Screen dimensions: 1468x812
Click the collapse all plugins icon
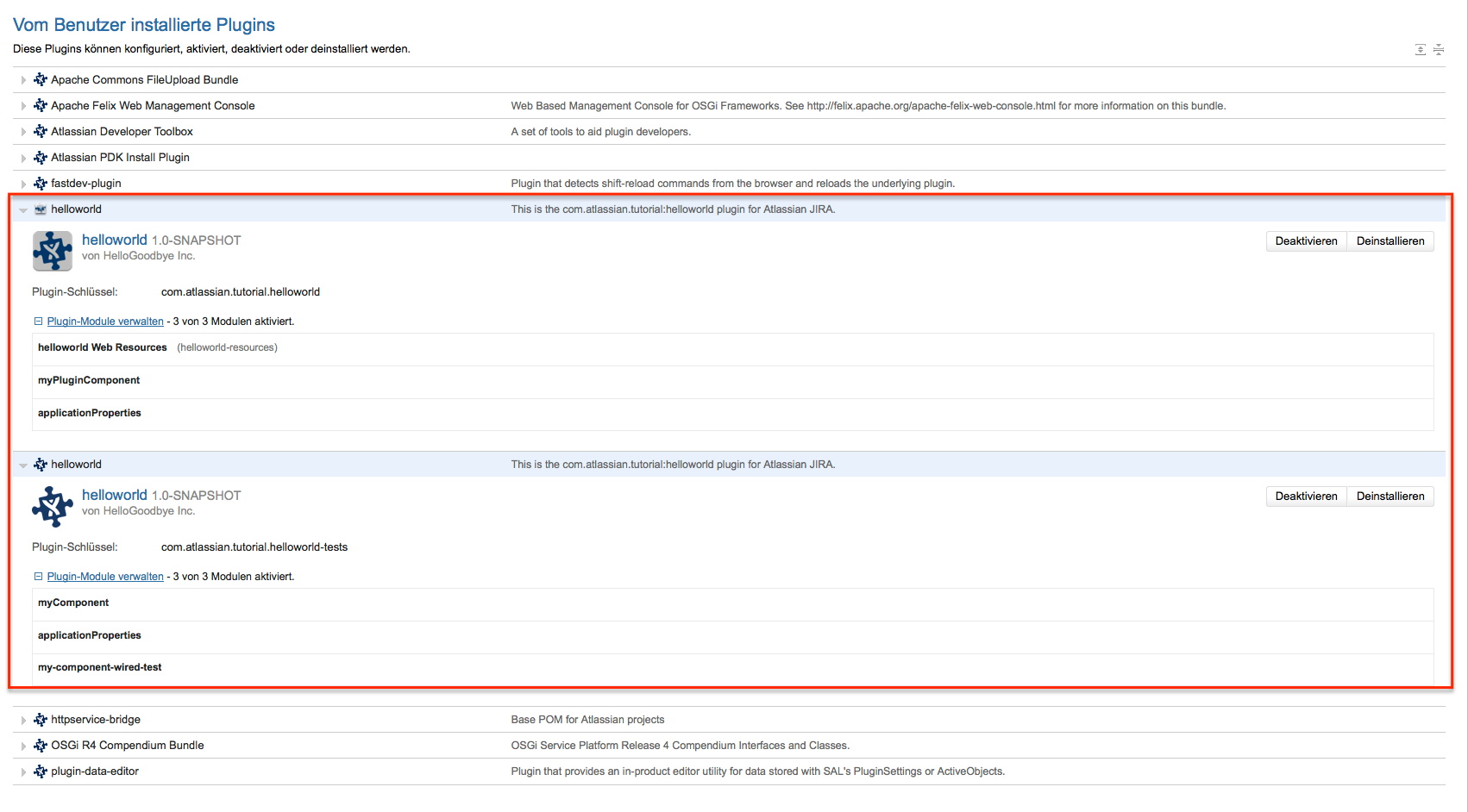point(1439,49)
